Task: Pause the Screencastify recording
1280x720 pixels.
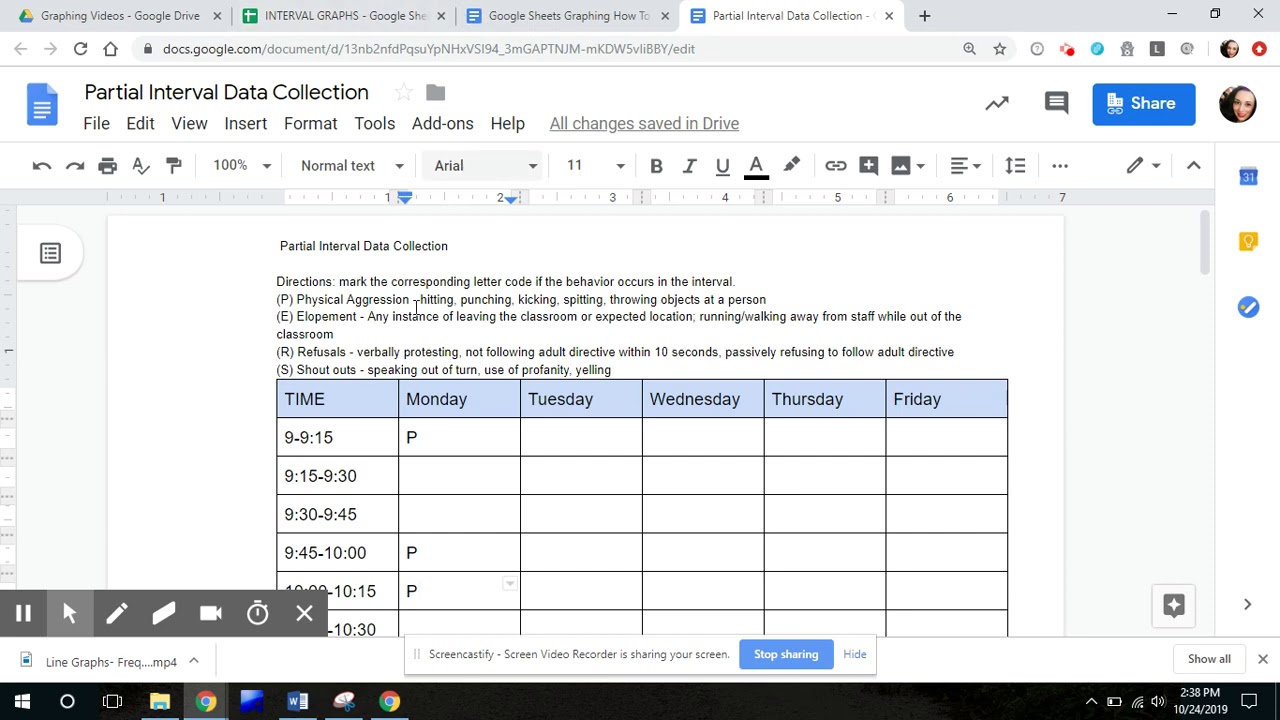Action: coord(23,613)
